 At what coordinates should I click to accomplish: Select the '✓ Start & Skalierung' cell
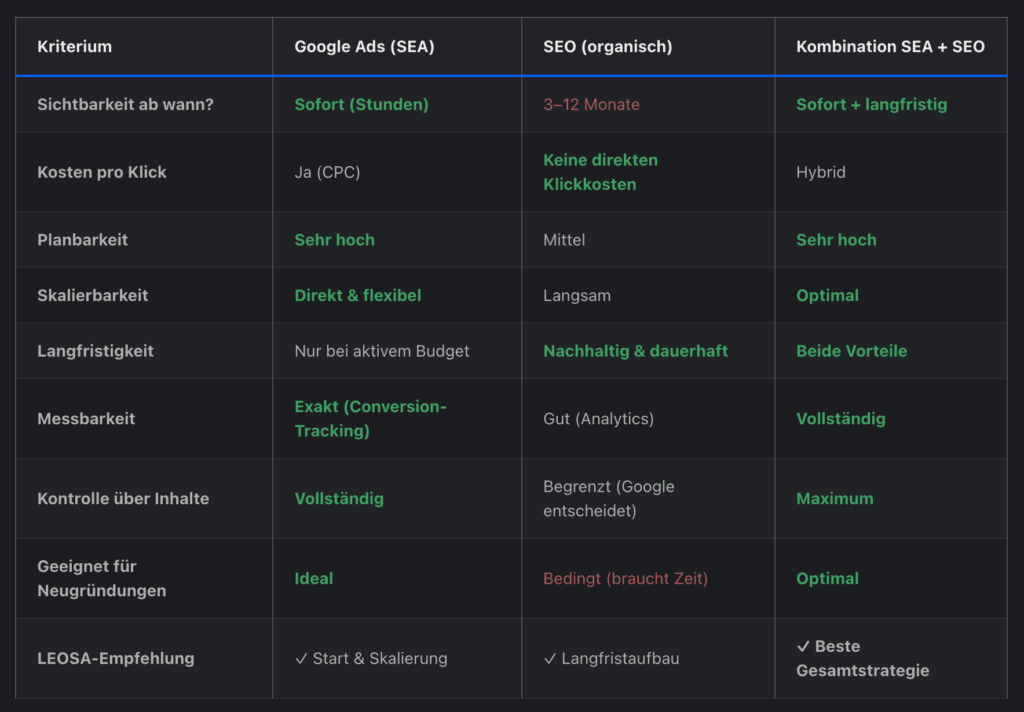point(371,658)
